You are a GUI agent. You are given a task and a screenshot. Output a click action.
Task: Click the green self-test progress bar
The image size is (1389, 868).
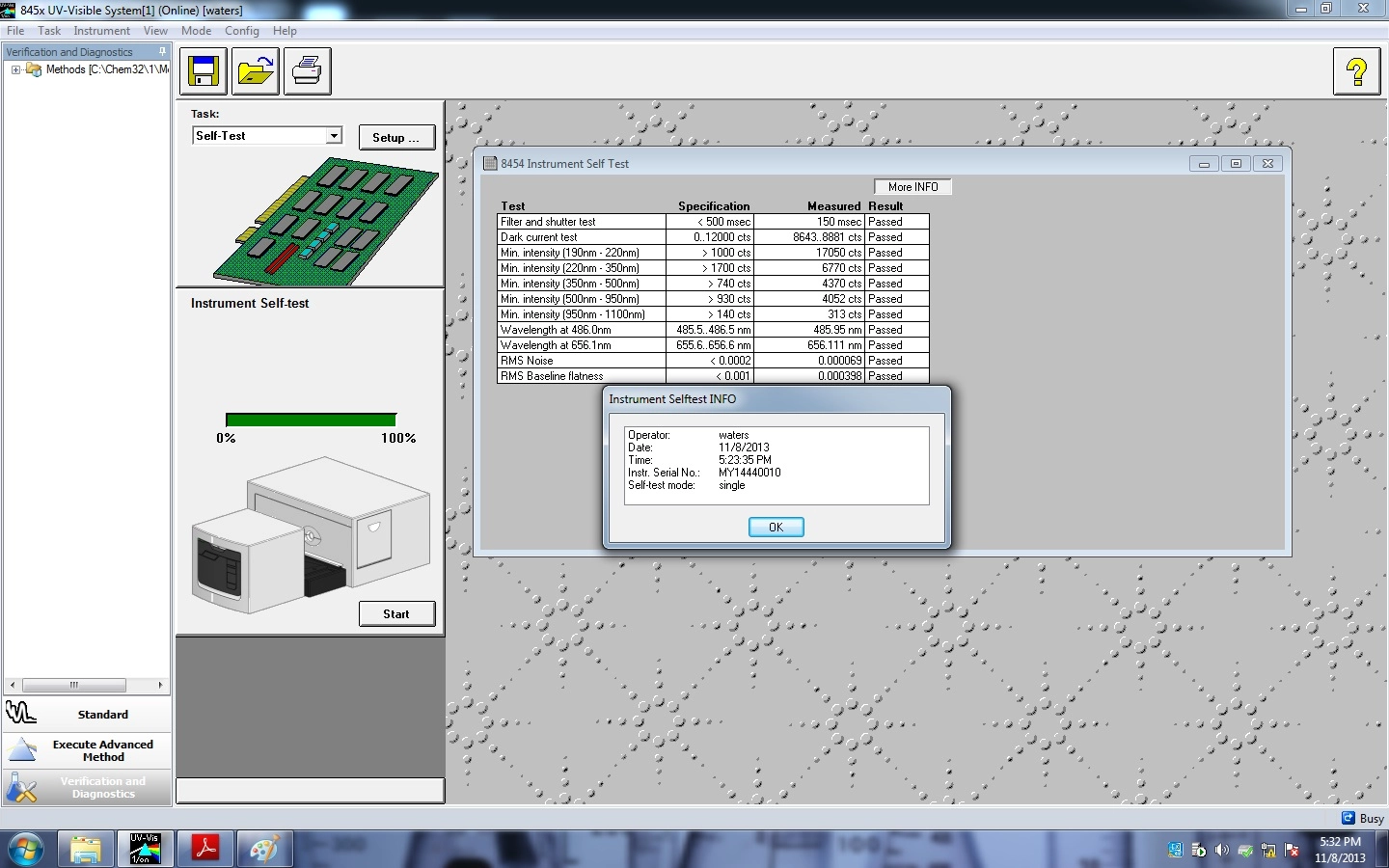(x=311, y=420)
